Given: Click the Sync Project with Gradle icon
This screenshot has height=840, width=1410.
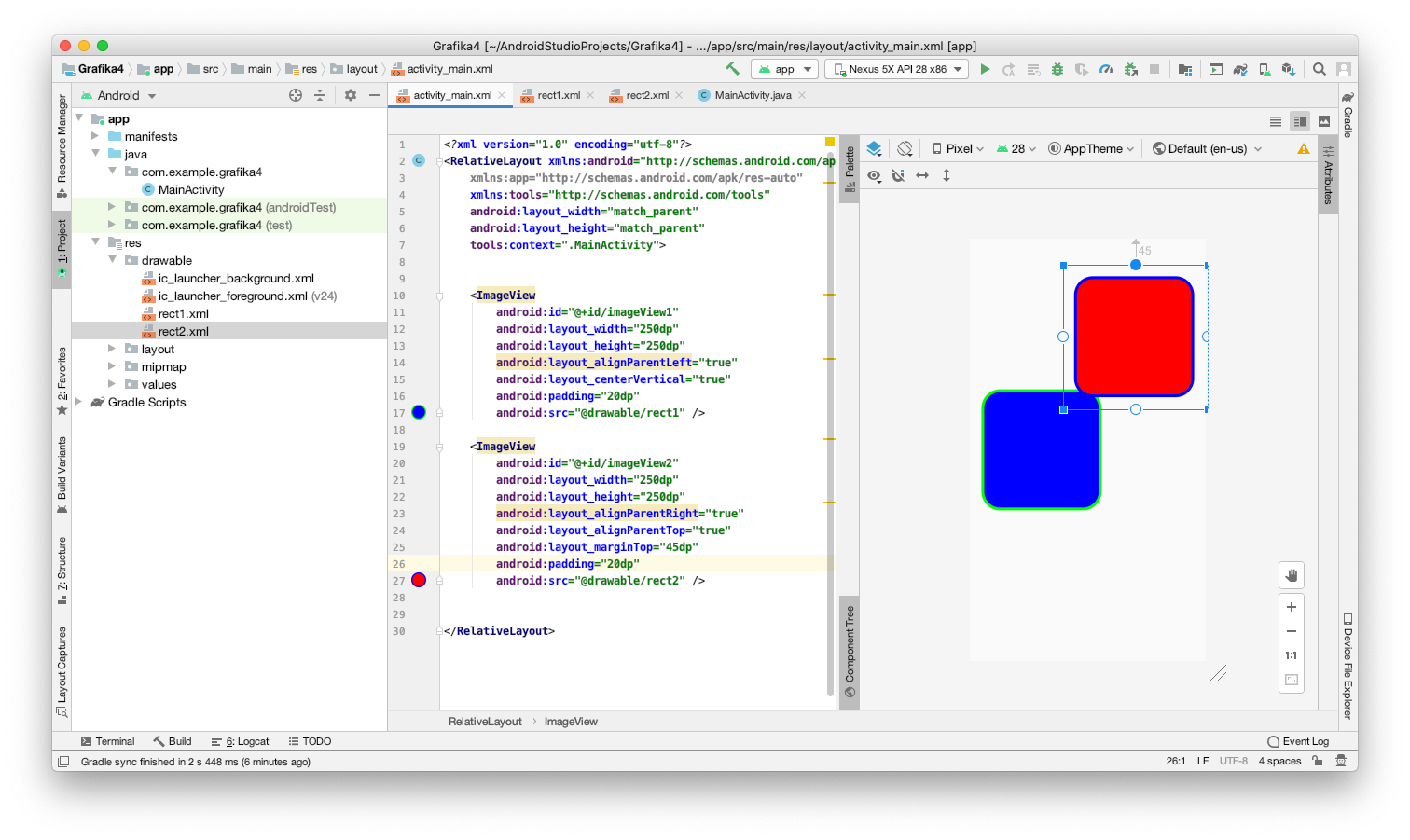Looking at the screenshot, I should (x=1240, y=69).
